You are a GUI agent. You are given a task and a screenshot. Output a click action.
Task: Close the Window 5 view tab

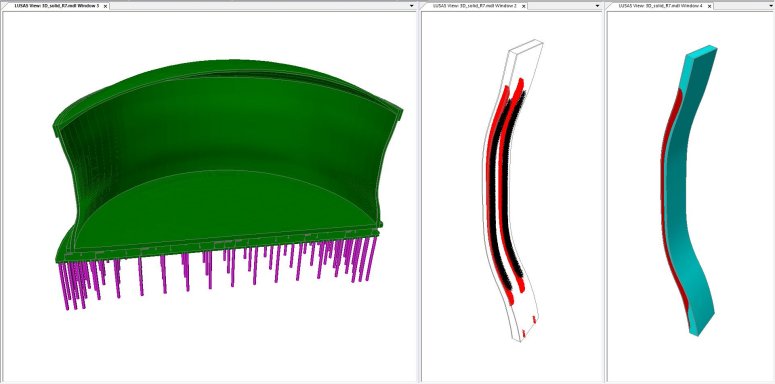pos(105,6)
